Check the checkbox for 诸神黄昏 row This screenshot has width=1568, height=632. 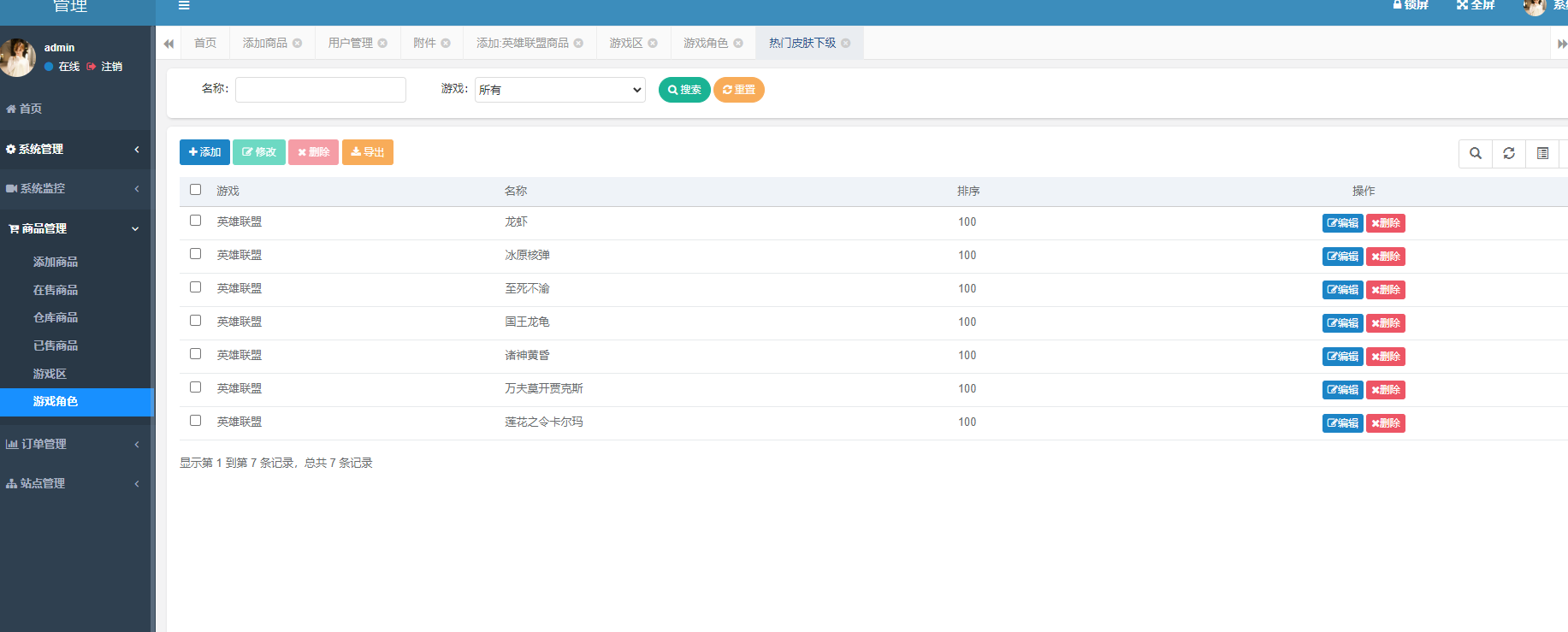point(195,354)
